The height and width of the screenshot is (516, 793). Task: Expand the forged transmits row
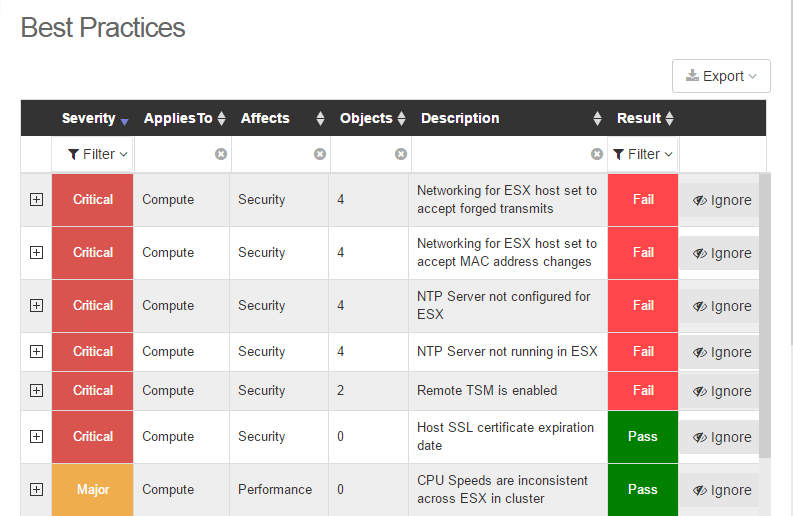(x=37, y=200)
